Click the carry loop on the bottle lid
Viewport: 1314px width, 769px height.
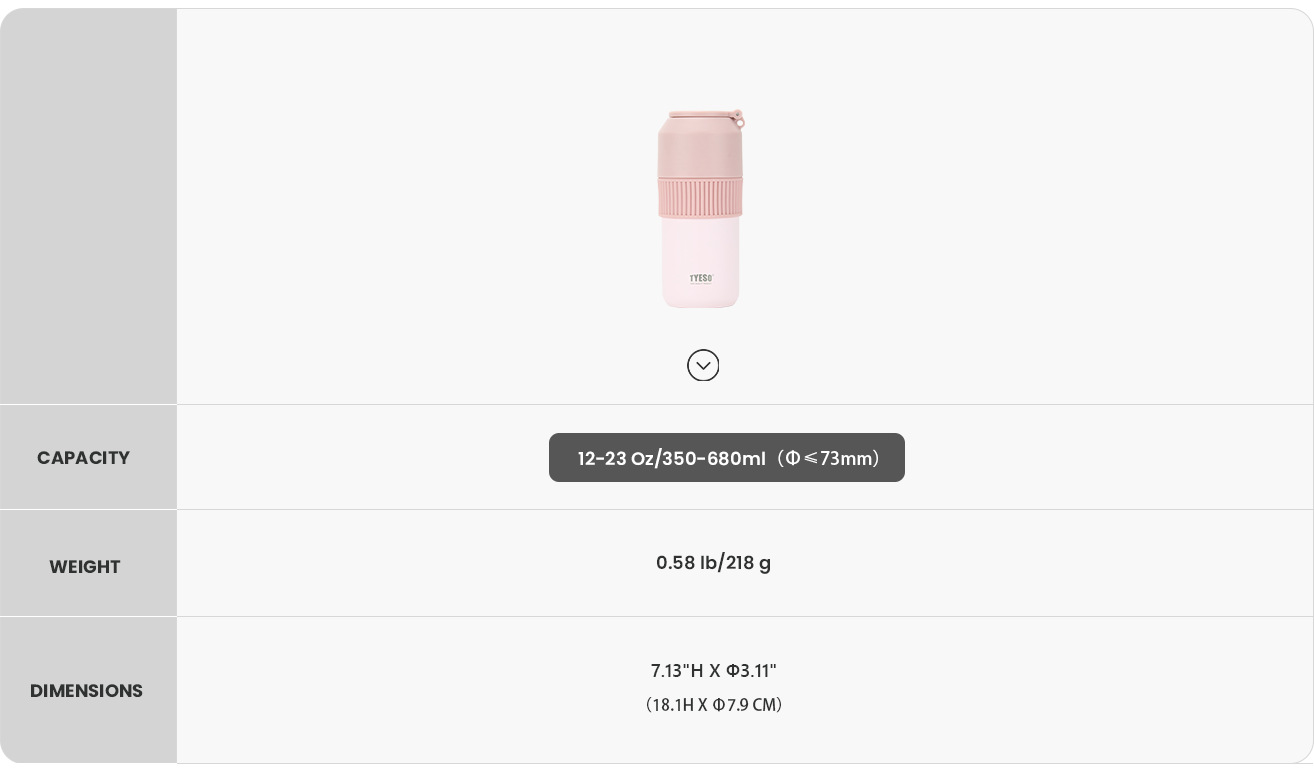coord(738,120)
